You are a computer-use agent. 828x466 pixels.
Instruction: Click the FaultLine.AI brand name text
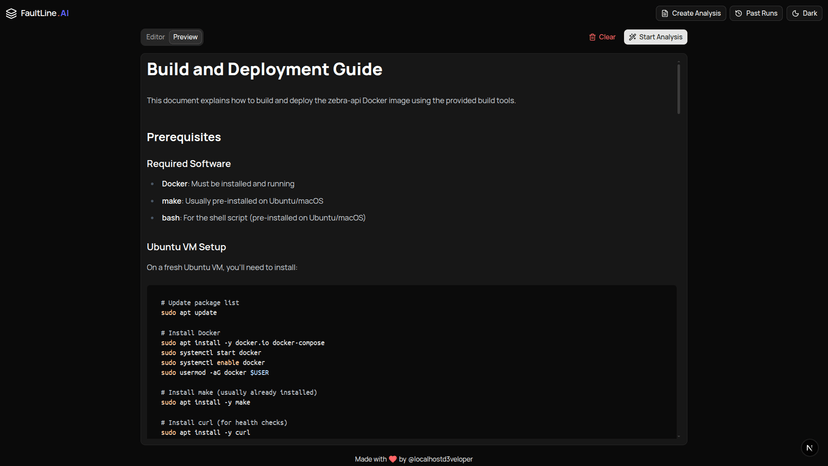[44, 13]
